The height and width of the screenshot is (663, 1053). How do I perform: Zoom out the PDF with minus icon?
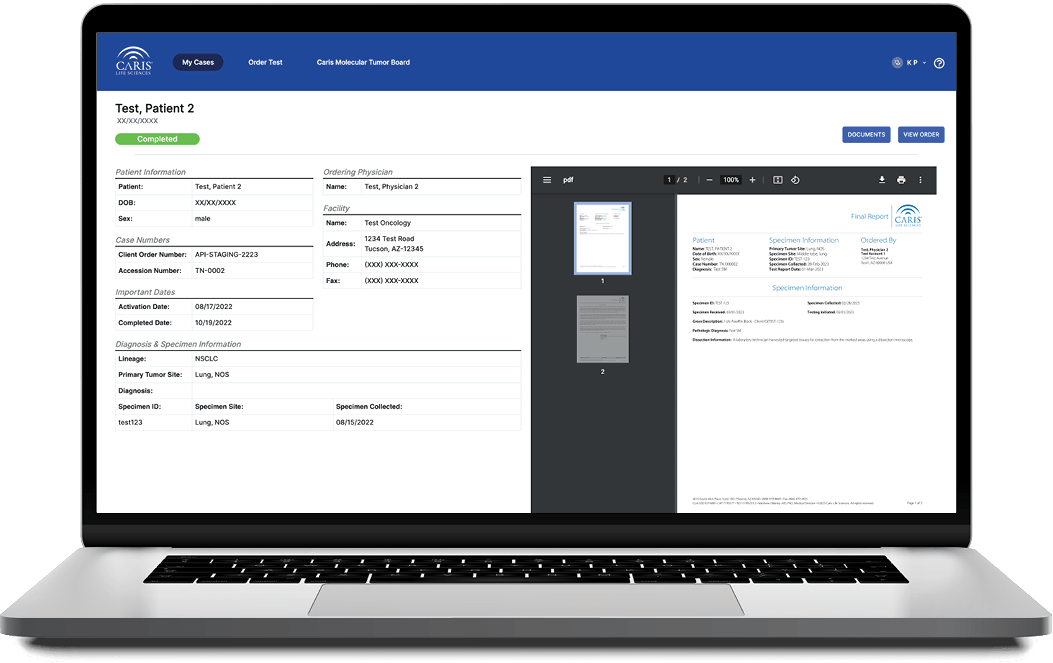pos(709,180)
